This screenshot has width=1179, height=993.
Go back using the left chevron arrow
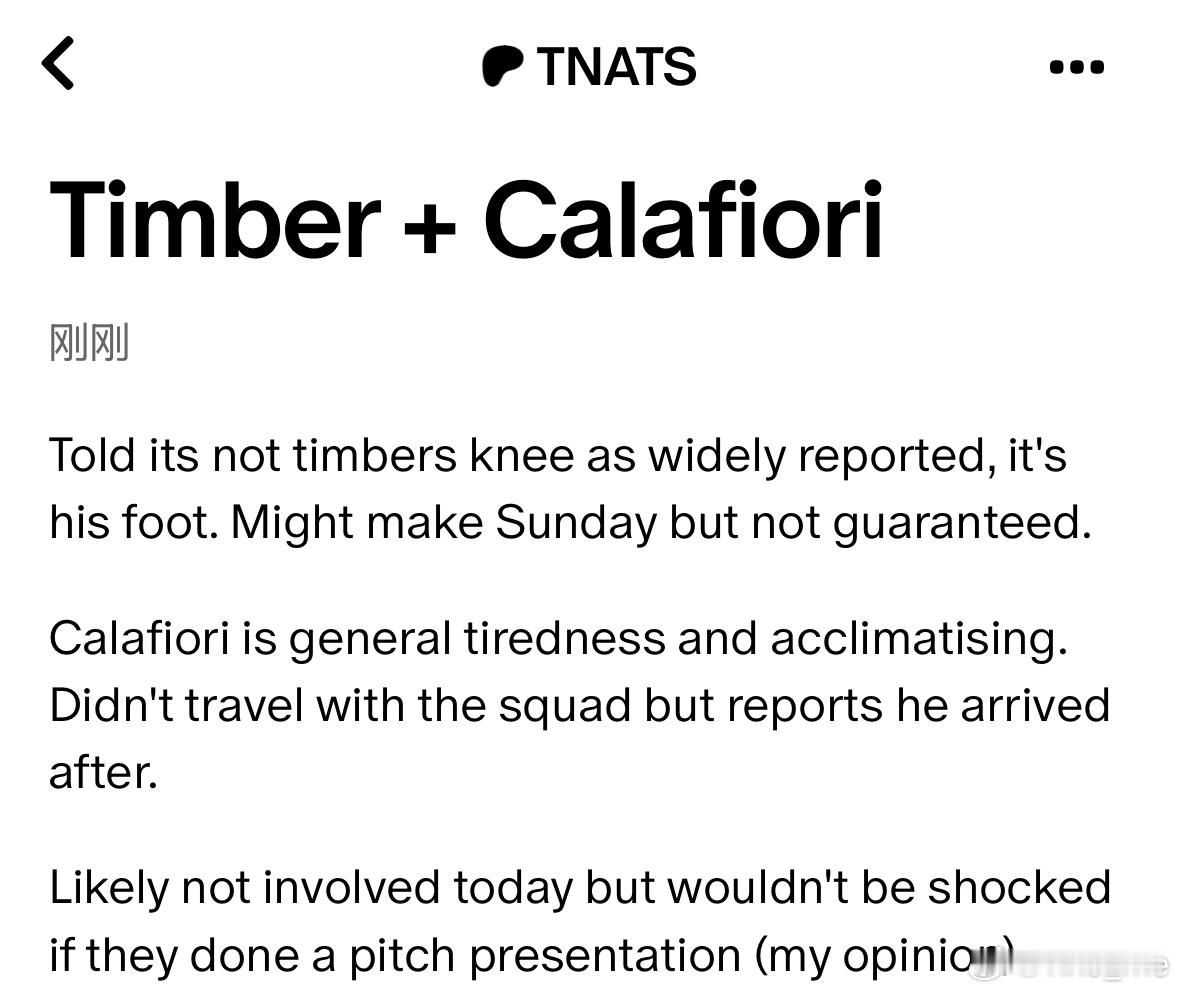(58, 64)
